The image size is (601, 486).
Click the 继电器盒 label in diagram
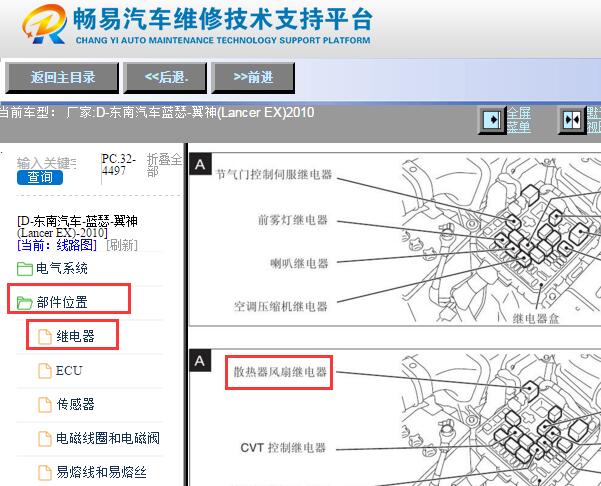point(536,318)
